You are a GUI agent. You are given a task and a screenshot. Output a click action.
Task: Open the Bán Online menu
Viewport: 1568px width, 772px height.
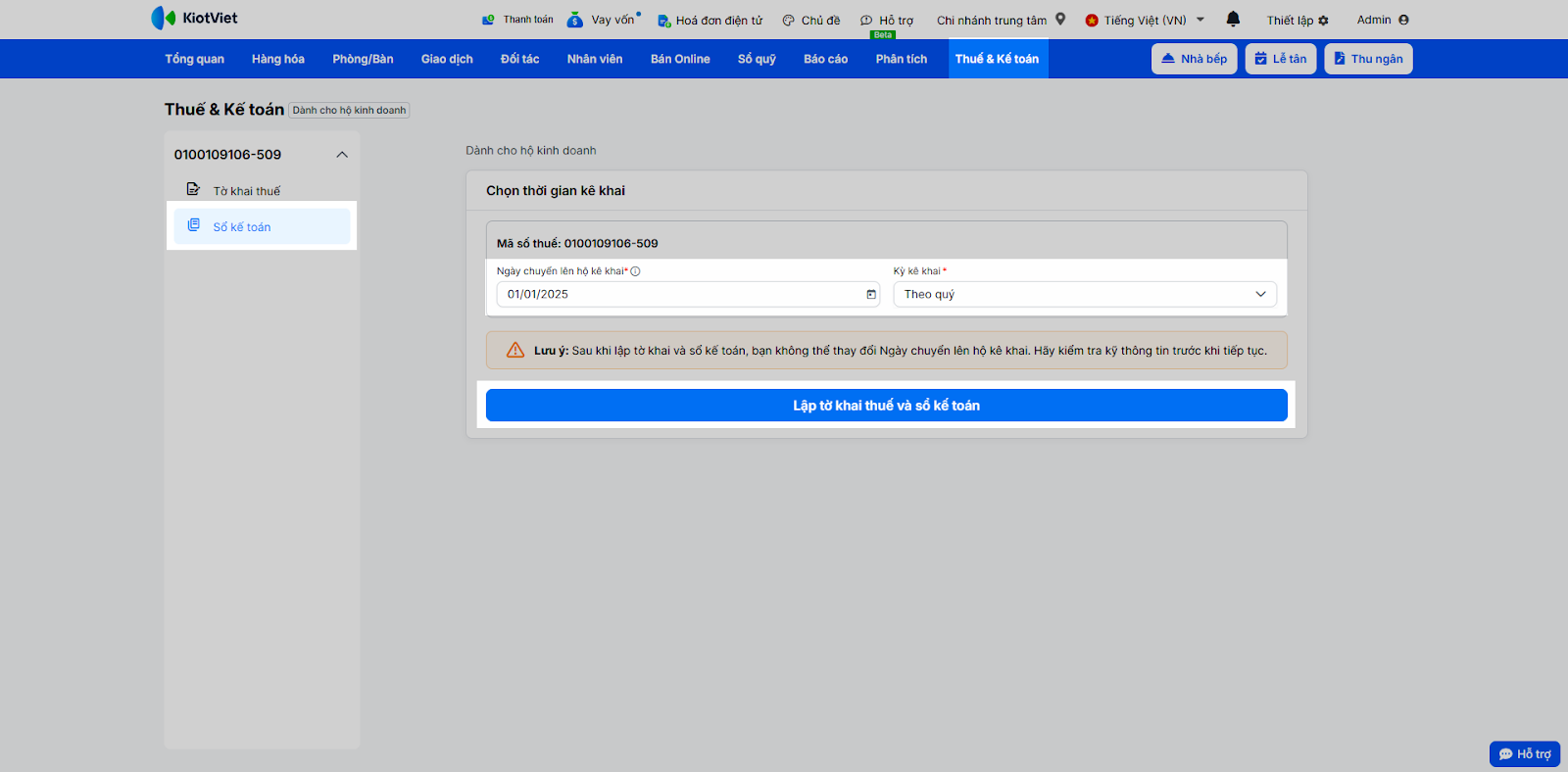[680, 59]
